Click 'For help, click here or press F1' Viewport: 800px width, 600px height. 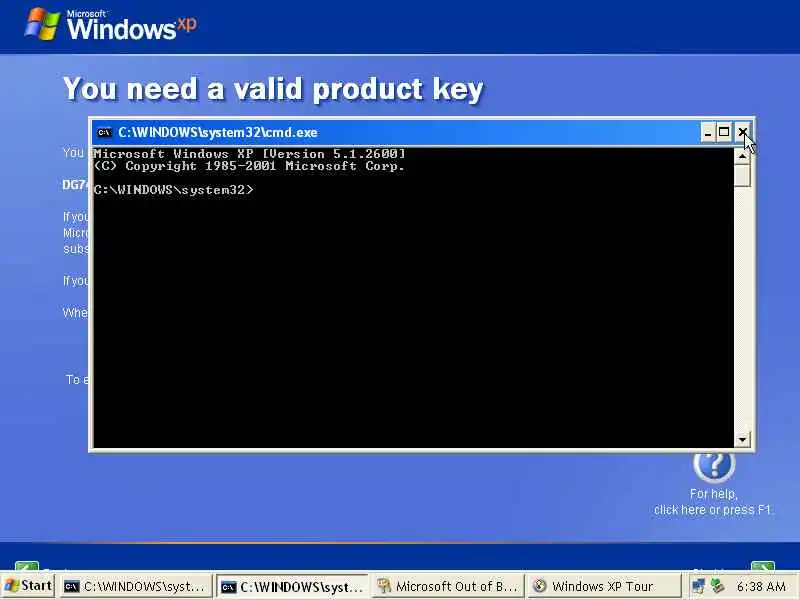pos(713,502)
